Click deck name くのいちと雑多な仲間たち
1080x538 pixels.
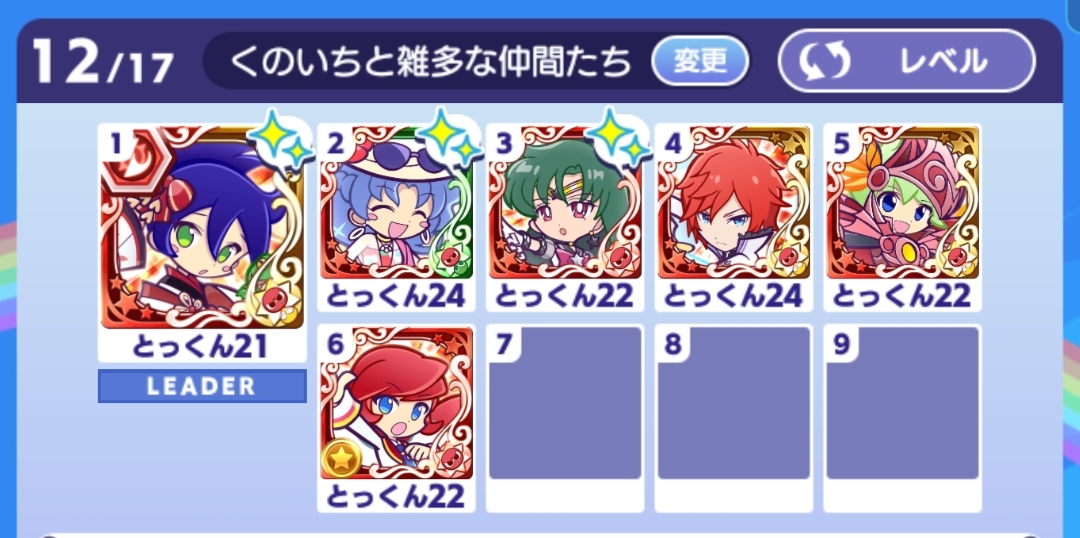[430, 62]
